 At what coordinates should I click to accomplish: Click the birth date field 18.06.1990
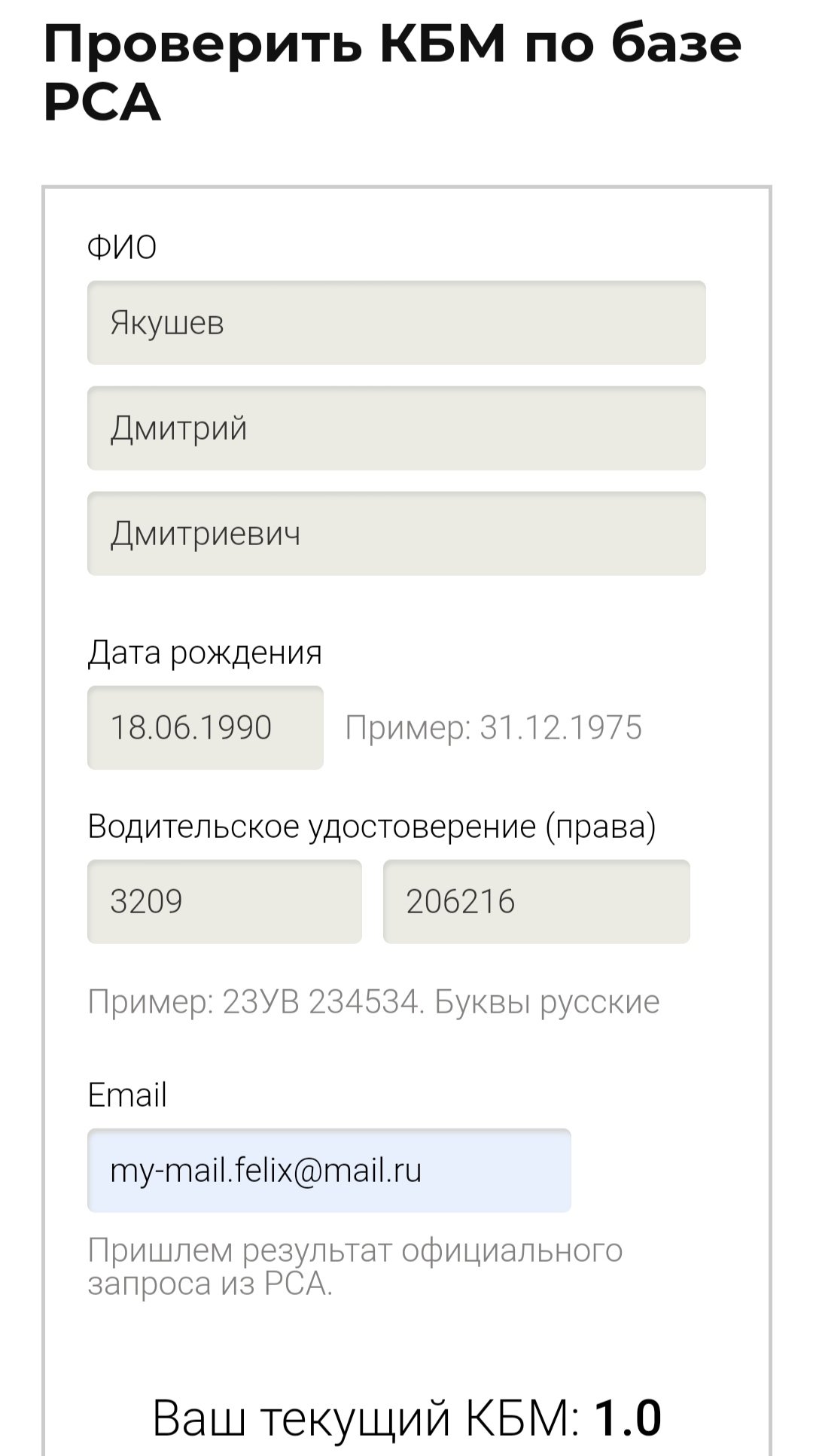tap(206, 728)
